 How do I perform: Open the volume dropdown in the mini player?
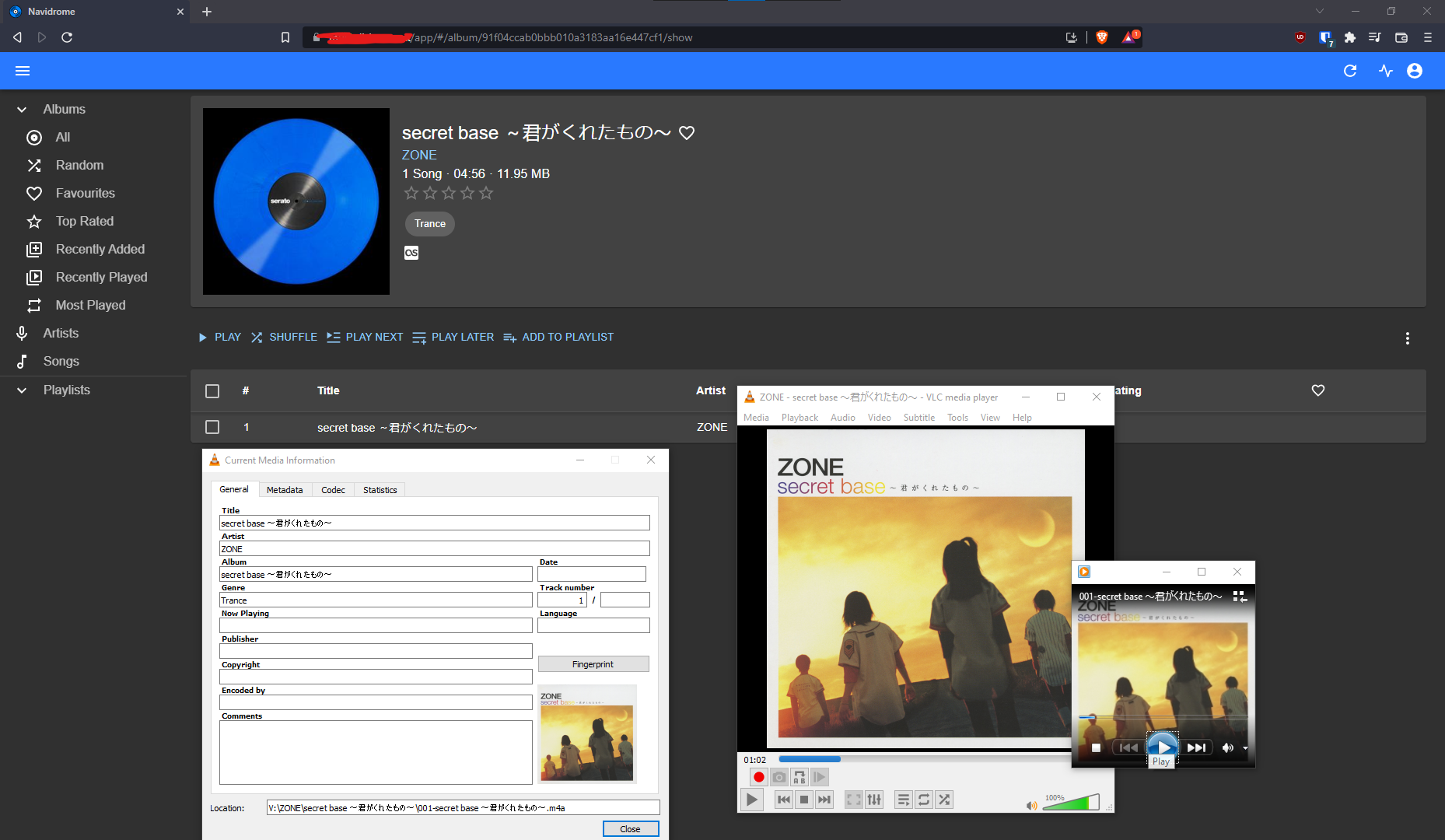pos(1244,747)
